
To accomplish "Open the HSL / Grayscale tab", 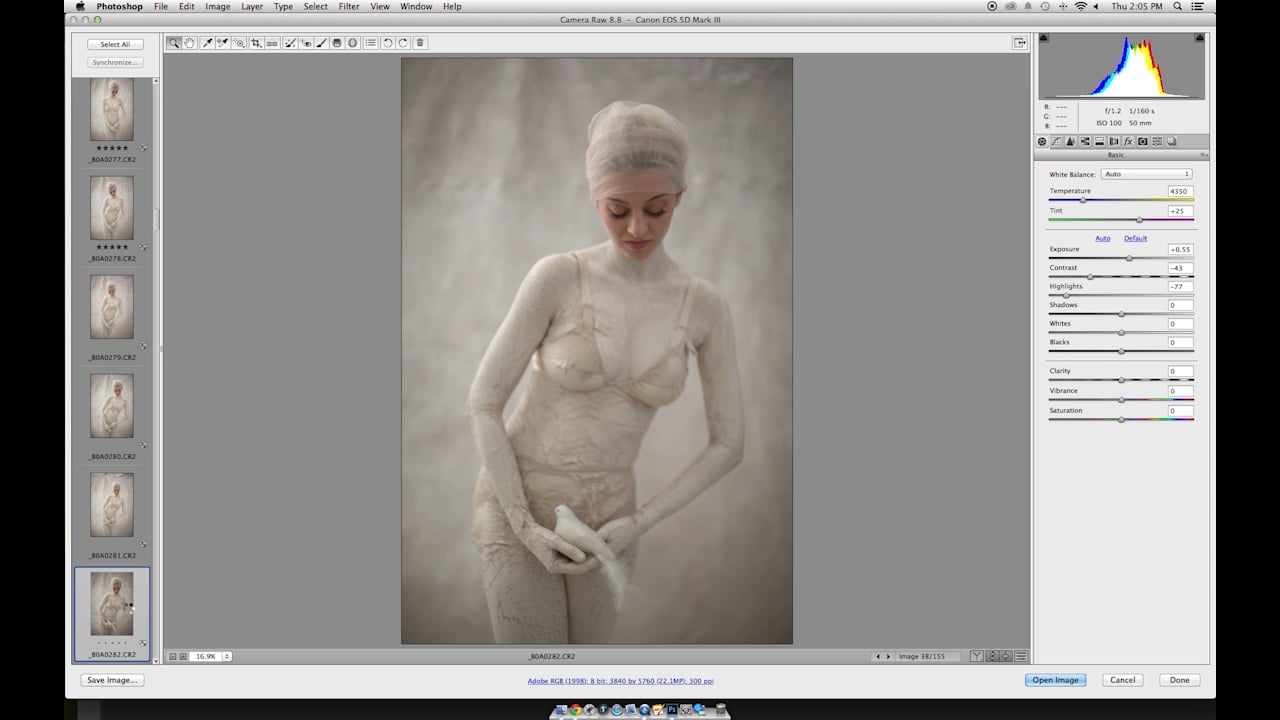I will (1085, 141).
